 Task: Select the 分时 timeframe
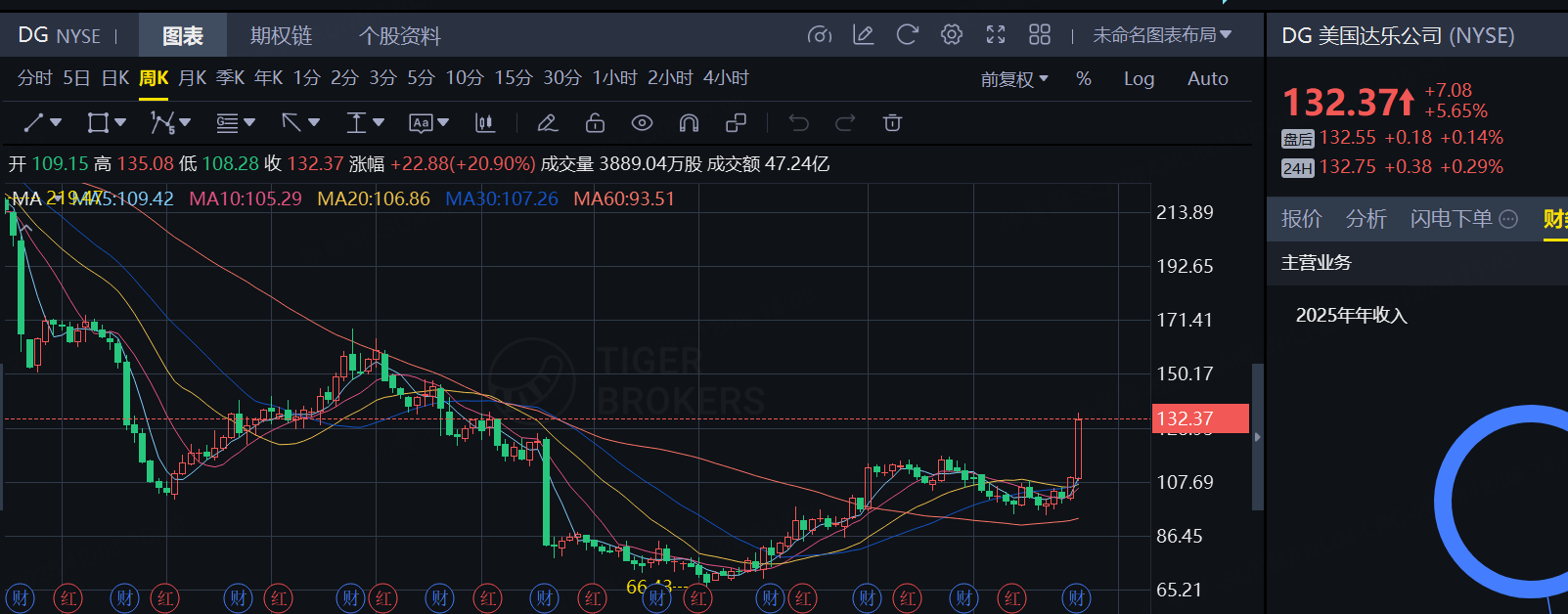tap(34, 78)
